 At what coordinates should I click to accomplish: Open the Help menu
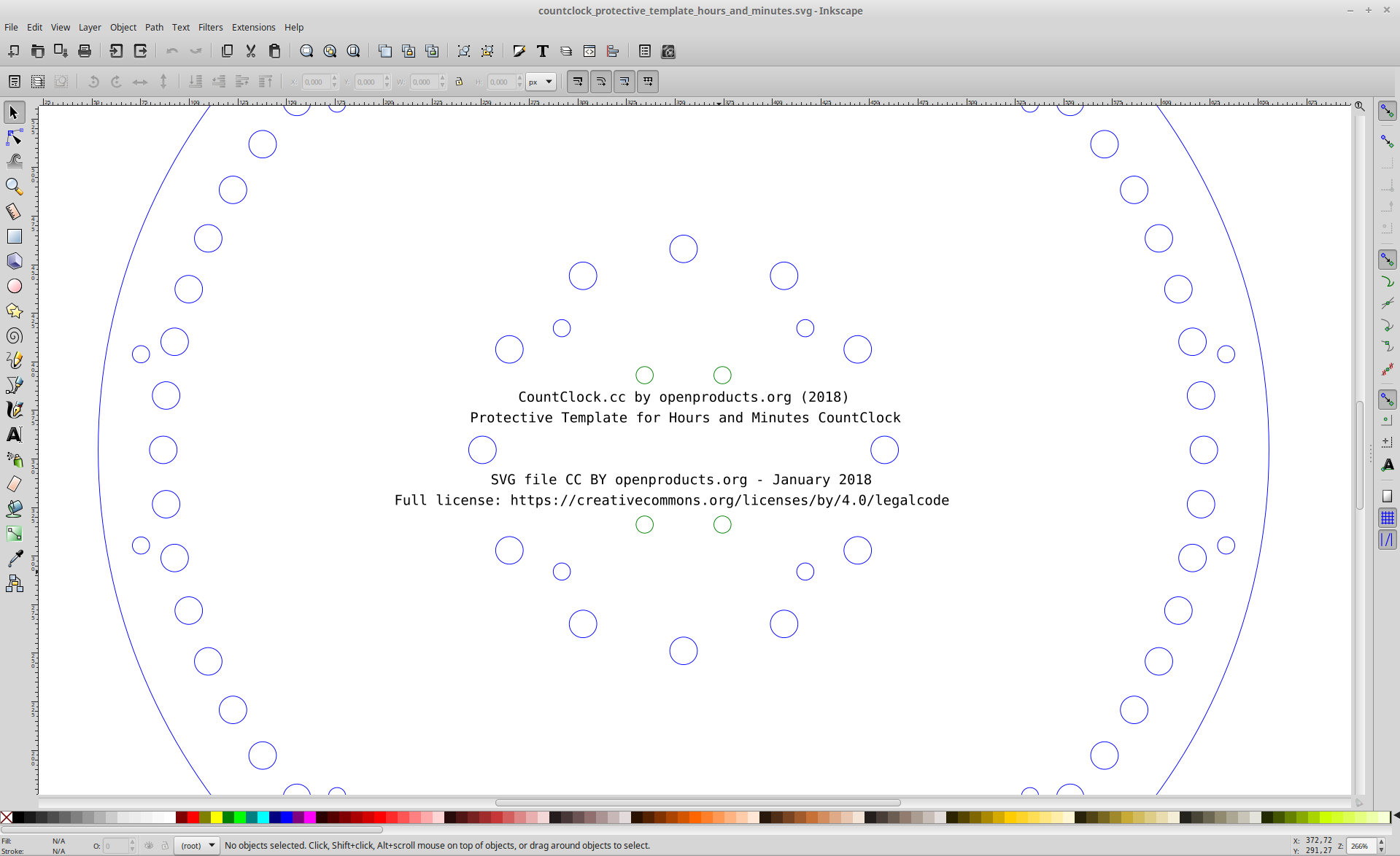tap(294, 27)
